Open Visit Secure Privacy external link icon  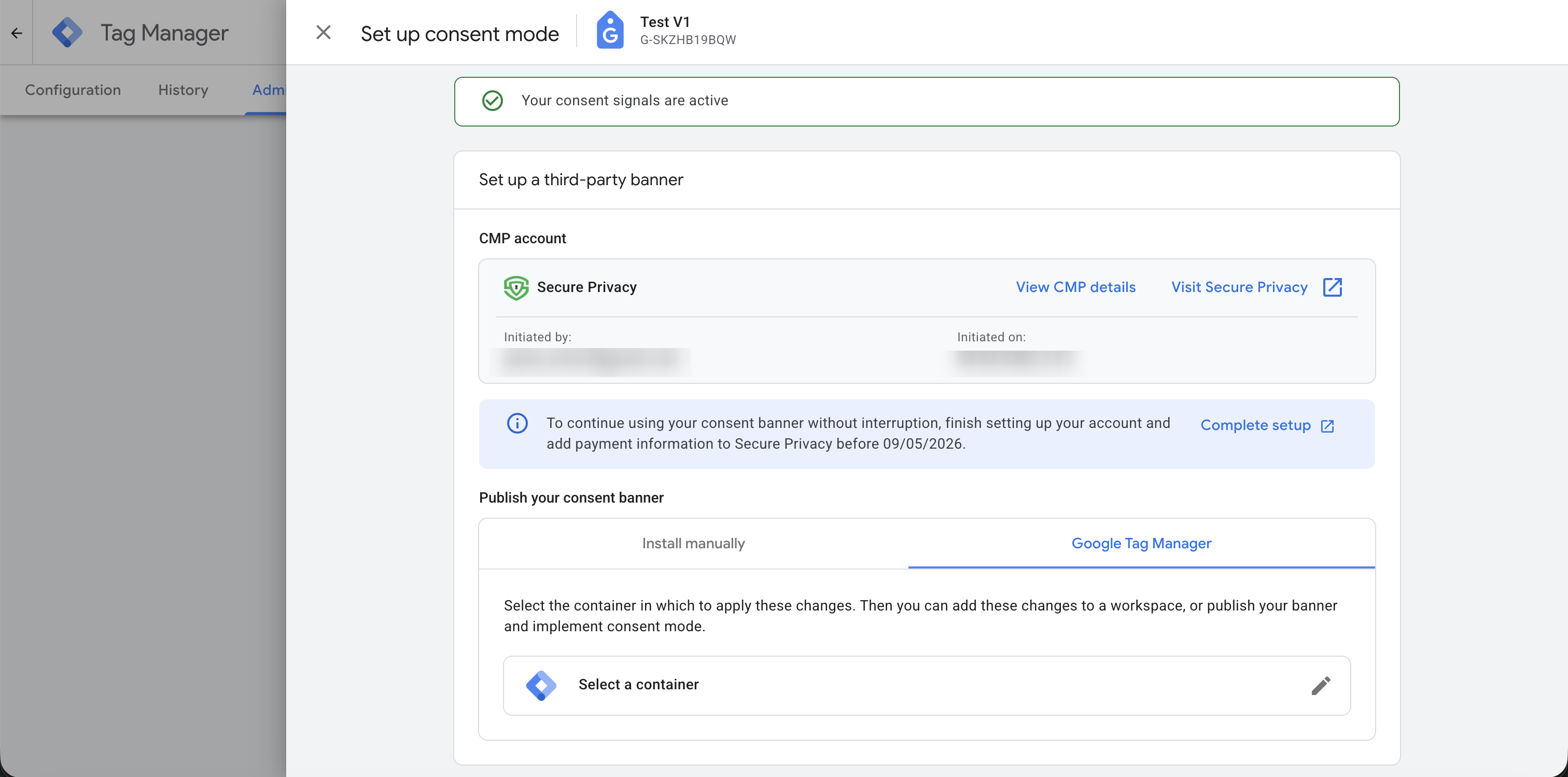pyautogui.click(x=1333, y=287)
